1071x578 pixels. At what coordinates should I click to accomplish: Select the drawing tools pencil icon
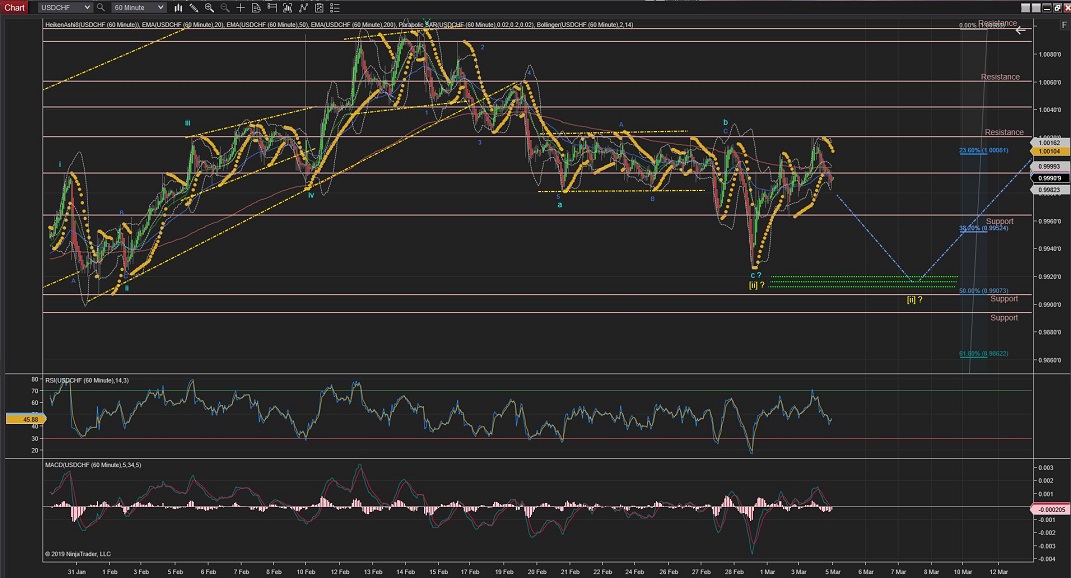194,8
